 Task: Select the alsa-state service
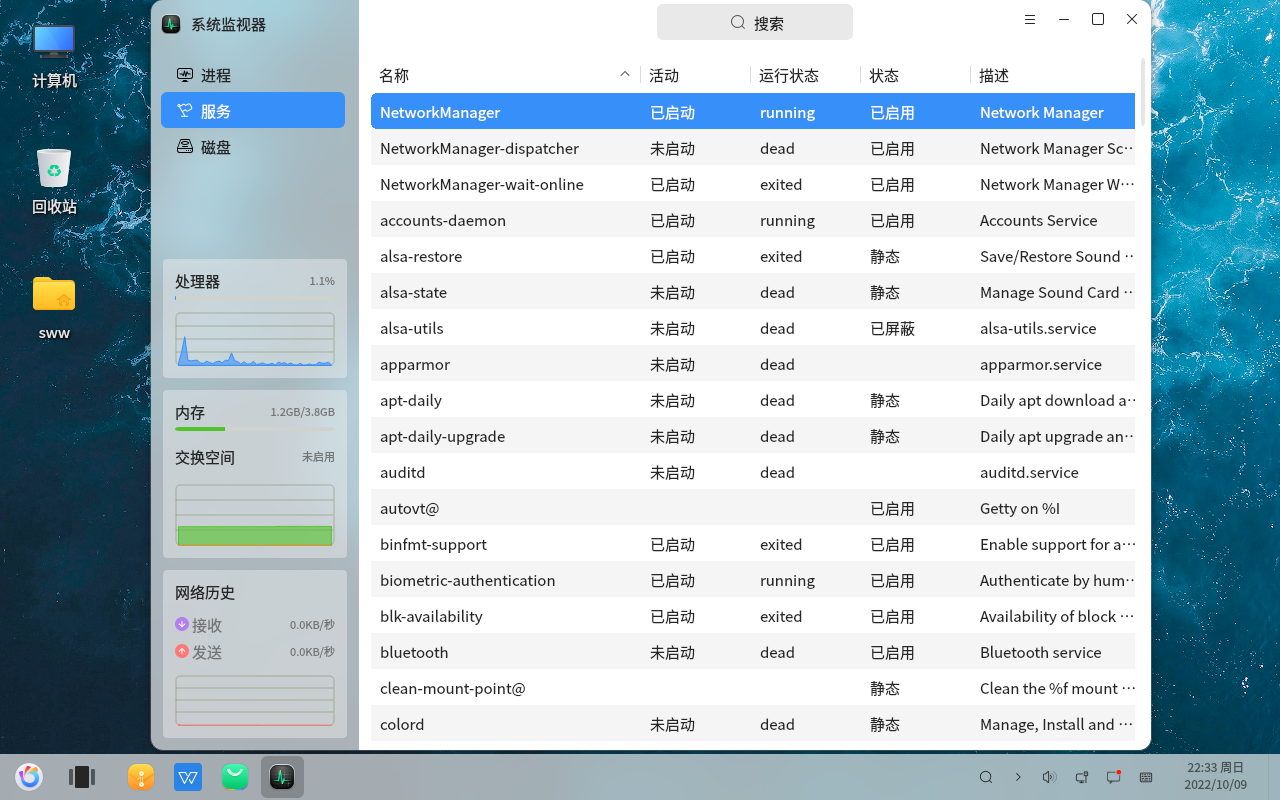(753, 291)
